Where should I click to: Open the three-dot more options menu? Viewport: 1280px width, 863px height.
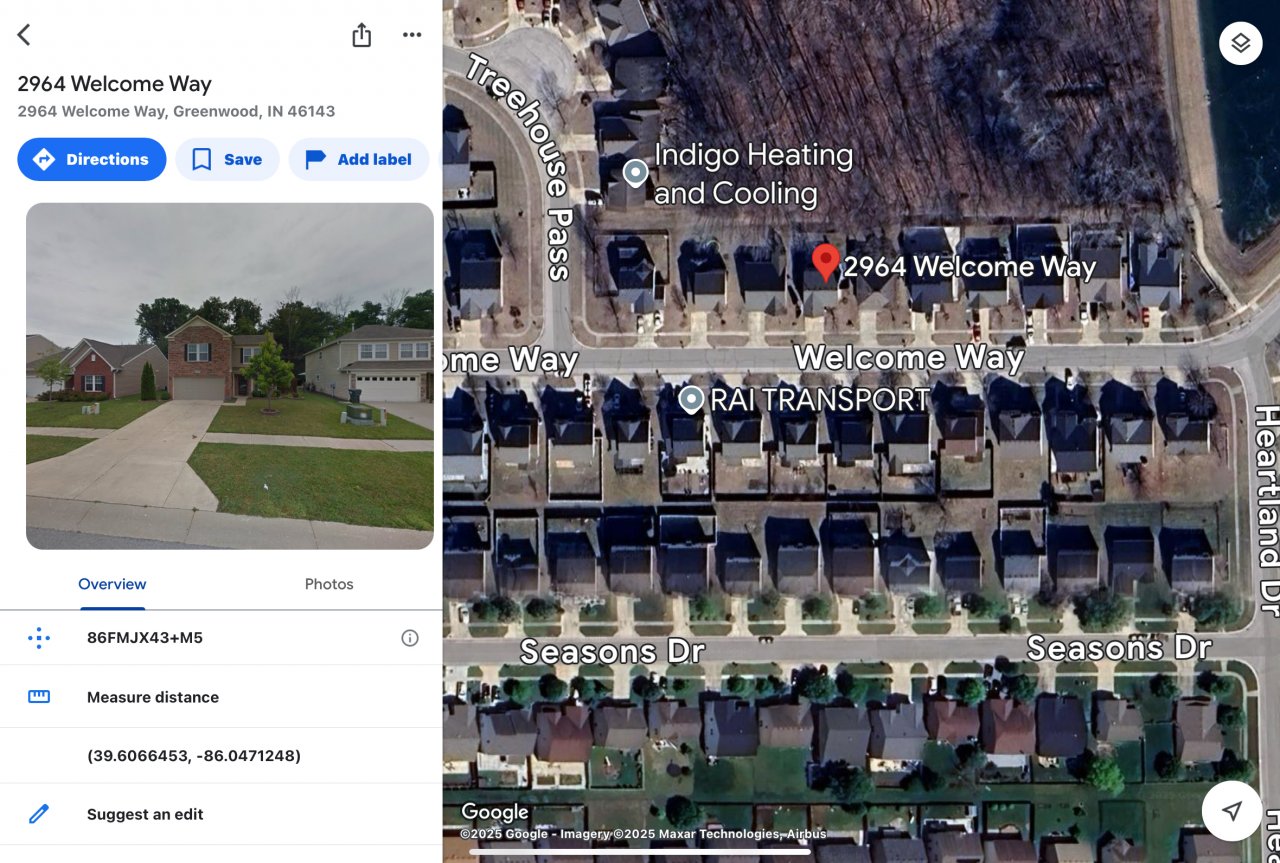(412, 35)
